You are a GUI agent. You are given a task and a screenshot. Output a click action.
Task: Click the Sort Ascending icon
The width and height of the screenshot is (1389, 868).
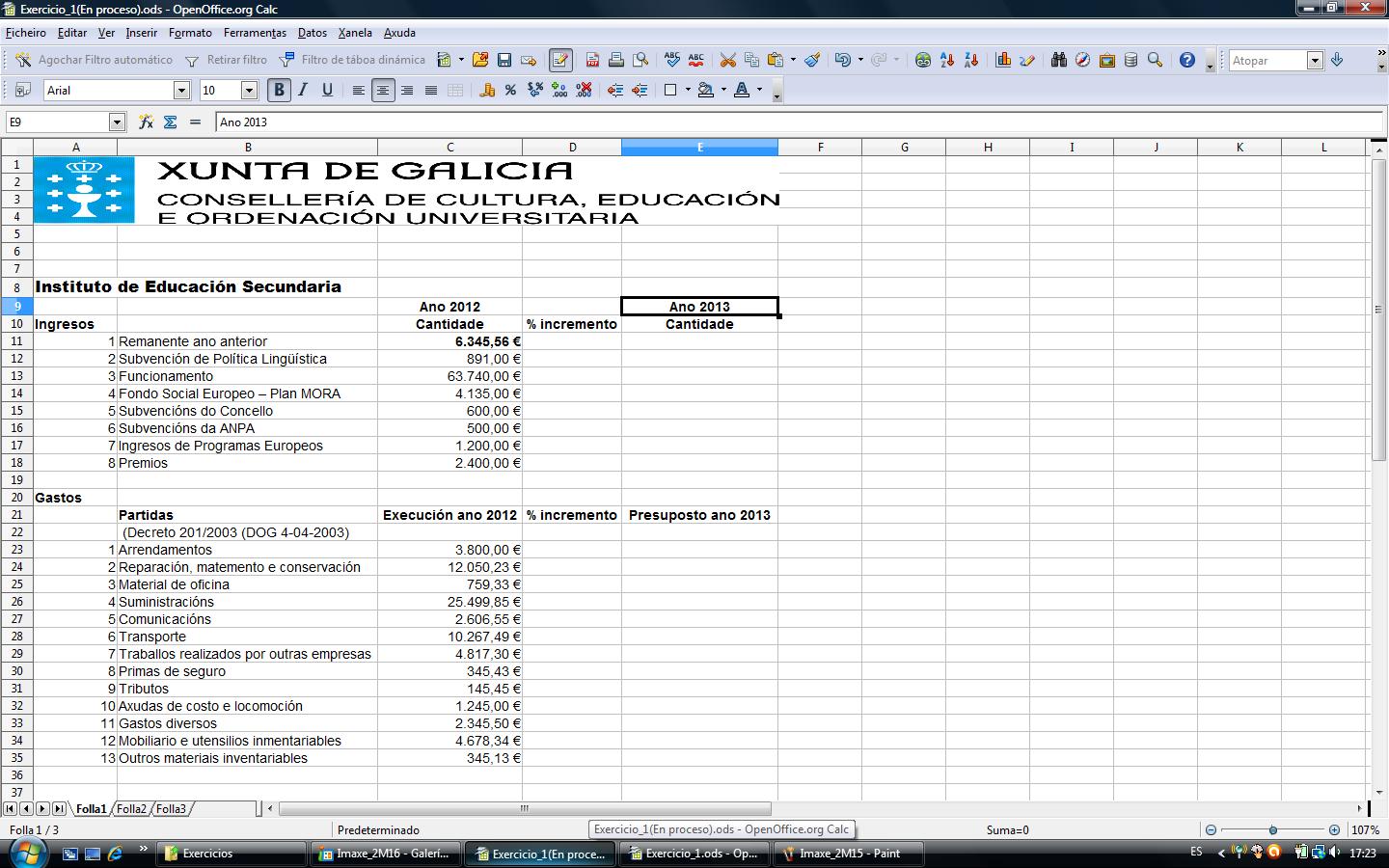point(947,60)
